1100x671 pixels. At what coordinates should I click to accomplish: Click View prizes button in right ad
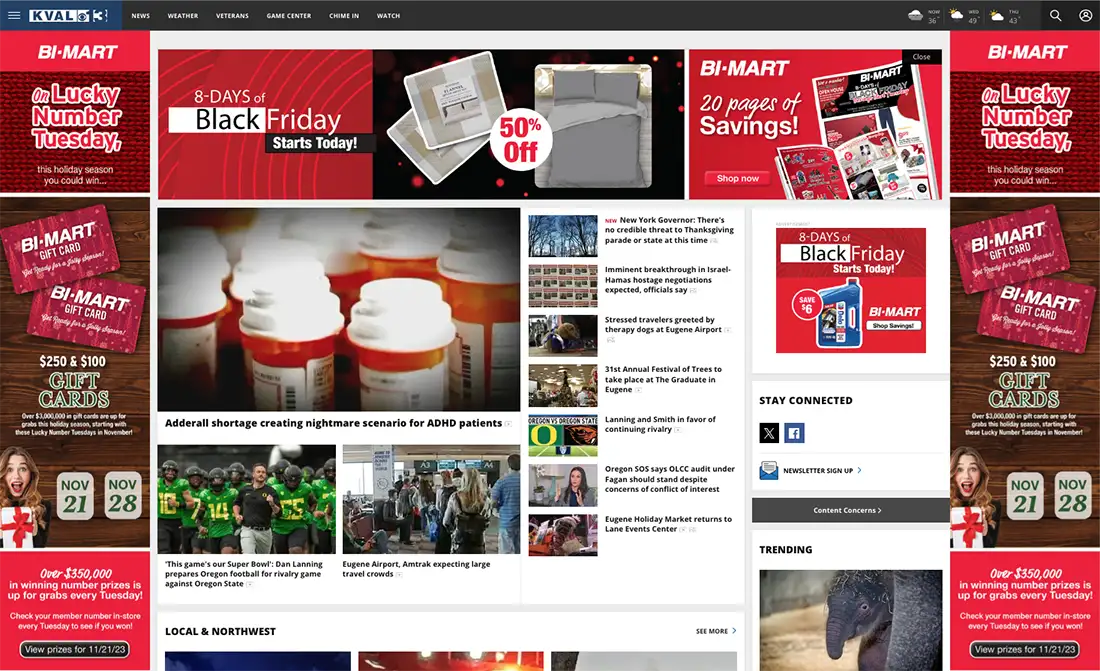[1024, 649]
